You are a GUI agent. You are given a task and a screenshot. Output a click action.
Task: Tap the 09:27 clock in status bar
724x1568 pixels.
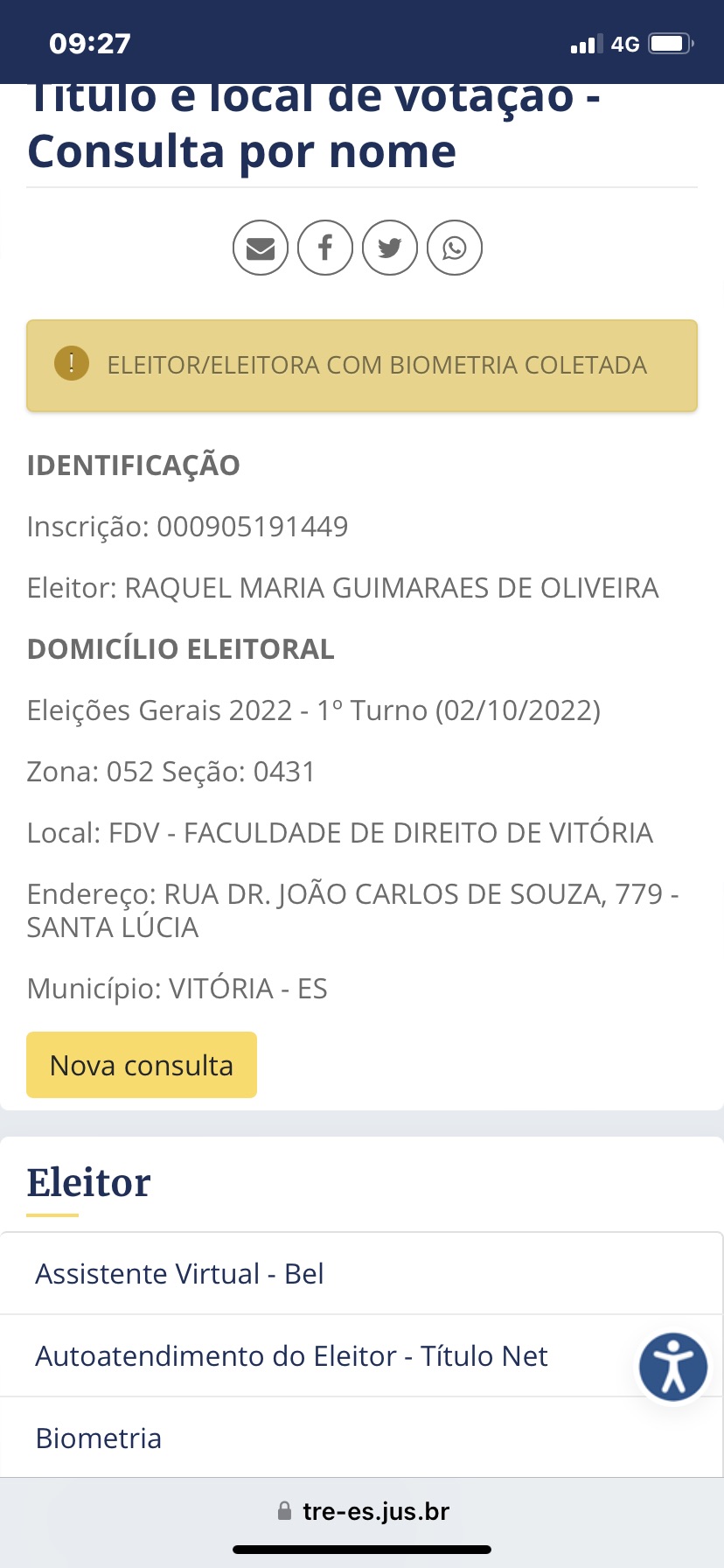pyautogui.click(x=90, y=44)
